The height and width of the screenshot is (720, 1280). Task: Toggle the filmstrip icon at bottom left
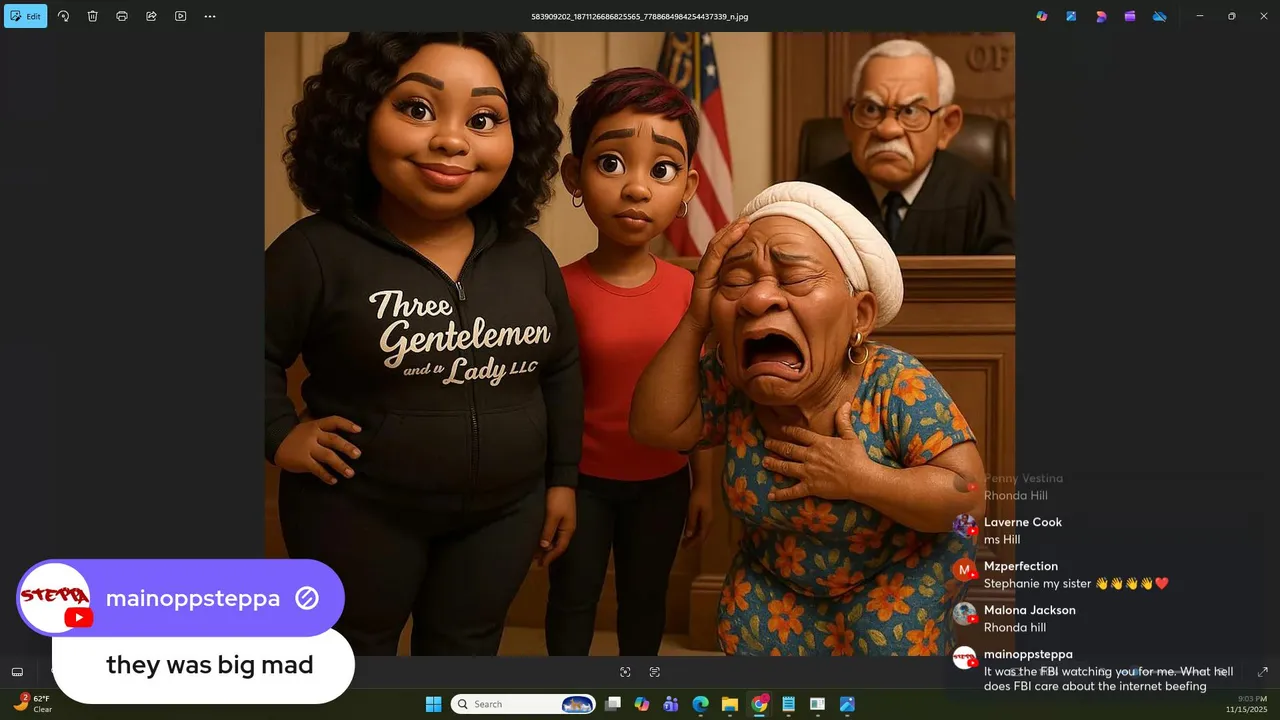pos(17,672)
